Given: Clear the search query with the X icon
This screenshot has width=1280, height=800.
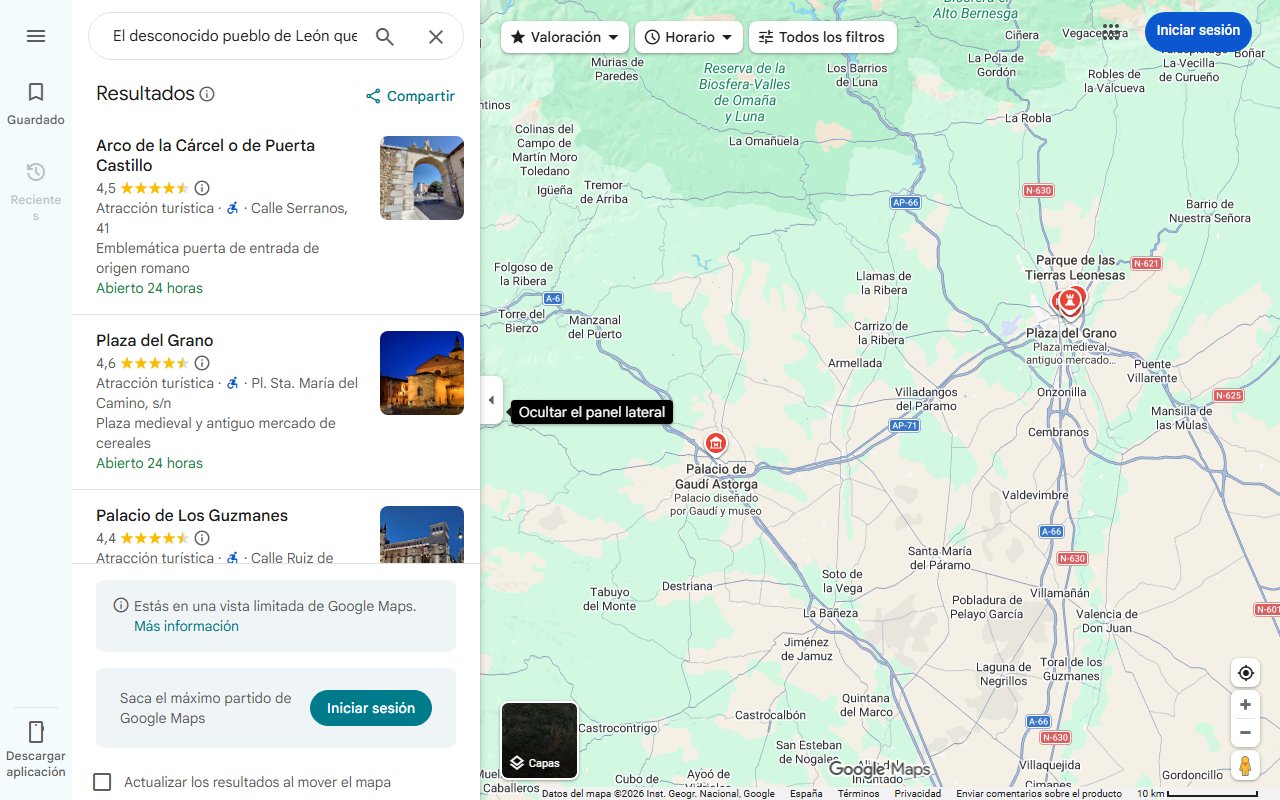Looking at the screenshot, I should pos(435,36).
